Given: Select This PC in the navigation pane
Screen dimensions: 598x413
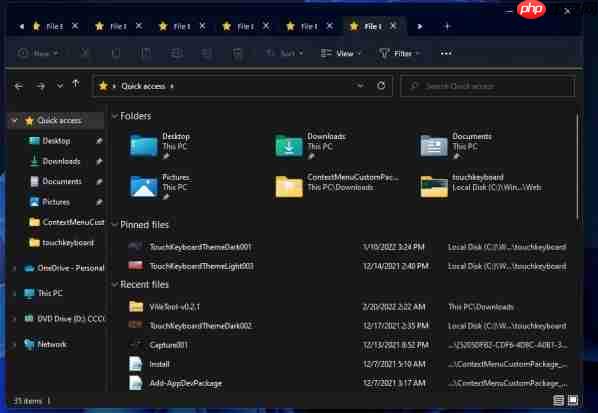Looking at the screenshot, I should 43,293.
